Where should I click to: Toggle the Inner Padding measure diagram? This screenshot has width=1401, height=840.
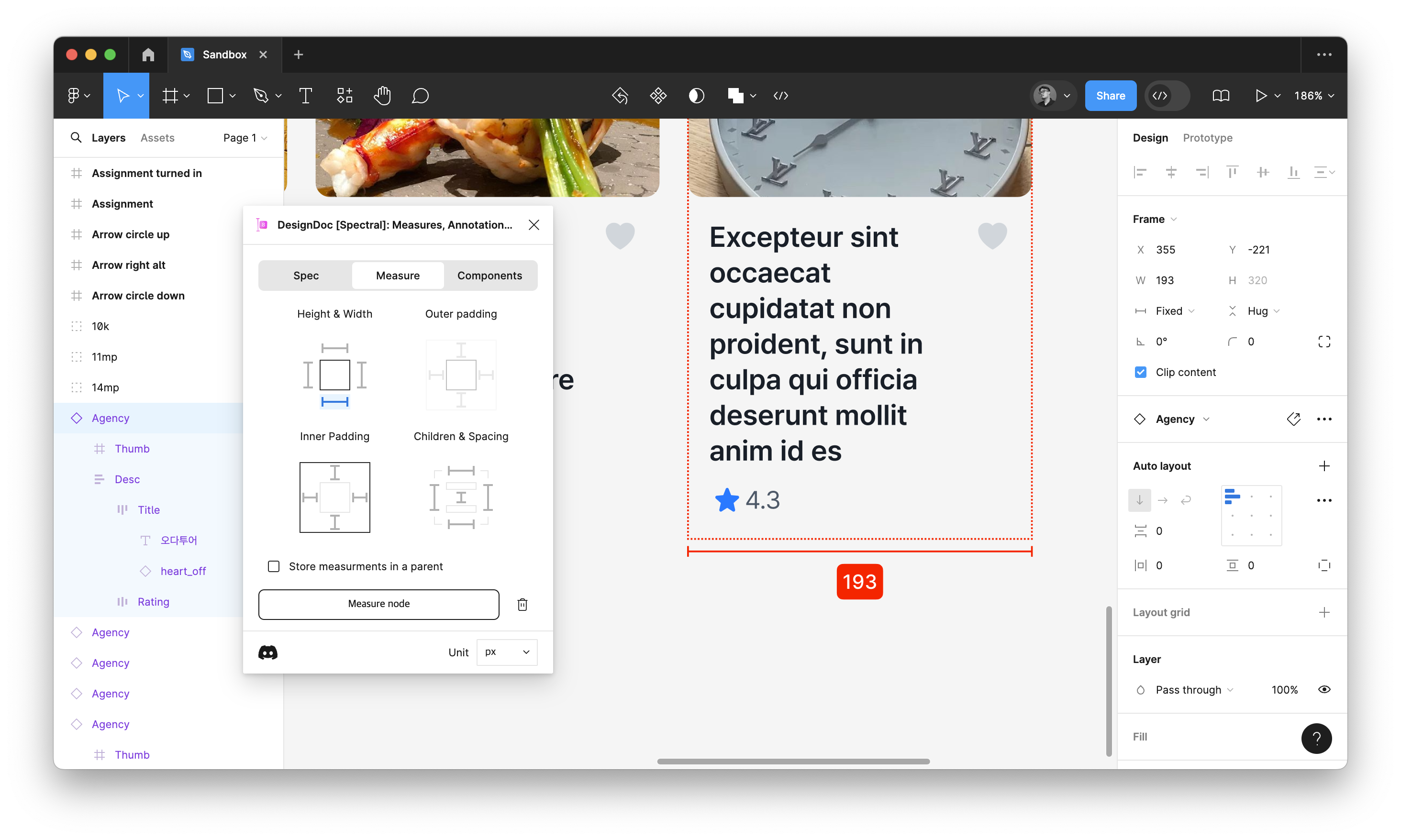pyautogui.click(x=334, y=497)
